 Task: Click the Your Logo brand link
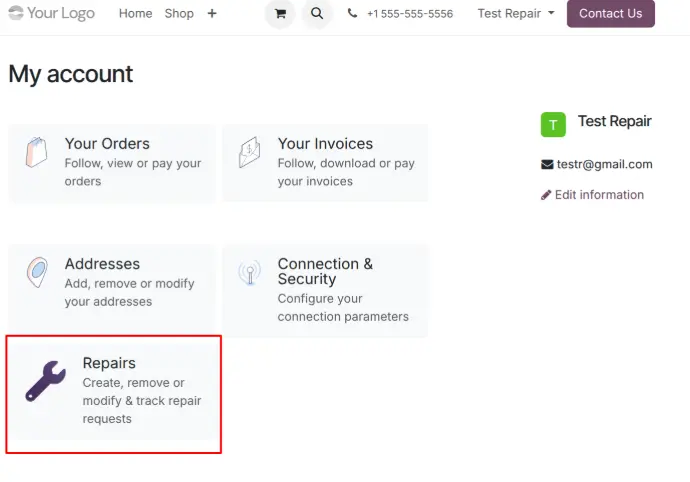52,14
